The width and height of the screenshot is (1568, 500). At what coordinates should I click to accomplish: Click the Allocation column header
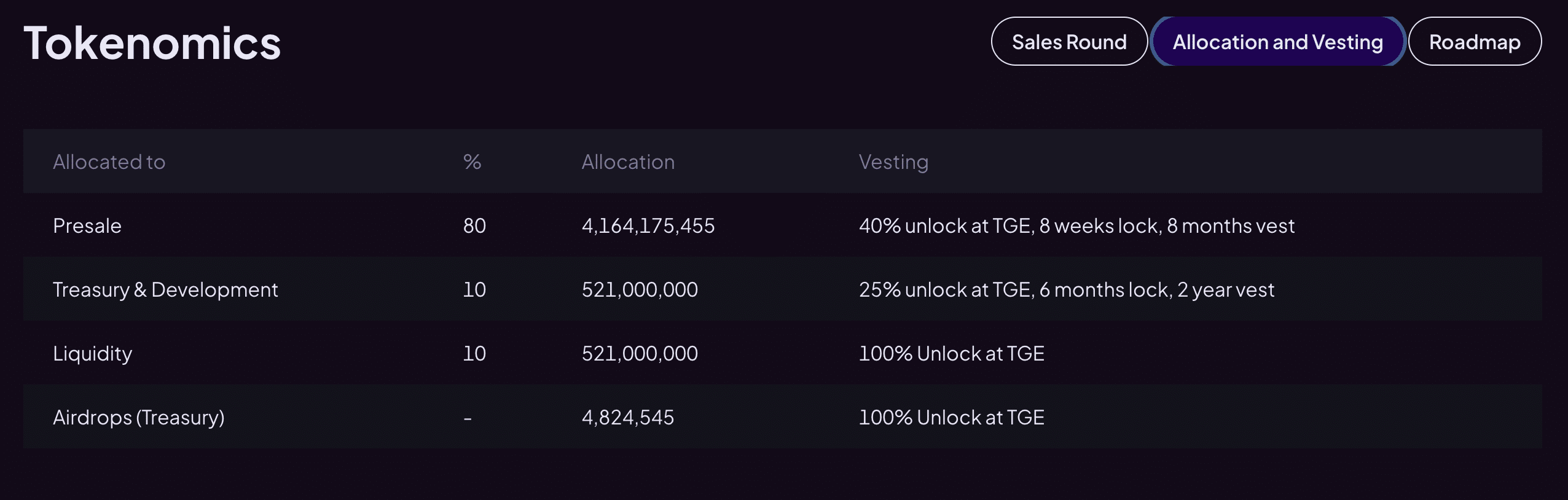click(628, 162)
